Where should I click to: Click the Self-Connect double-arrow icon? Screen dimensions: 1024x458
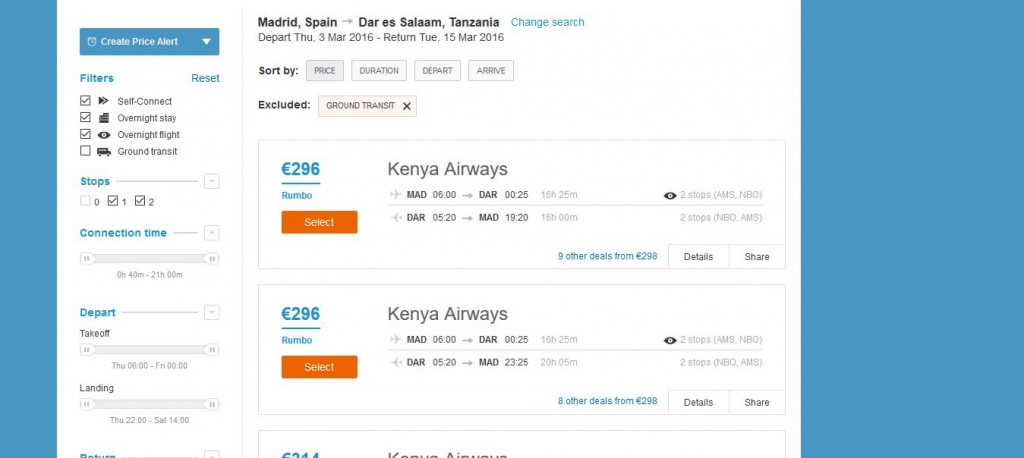tap(103, 101)
